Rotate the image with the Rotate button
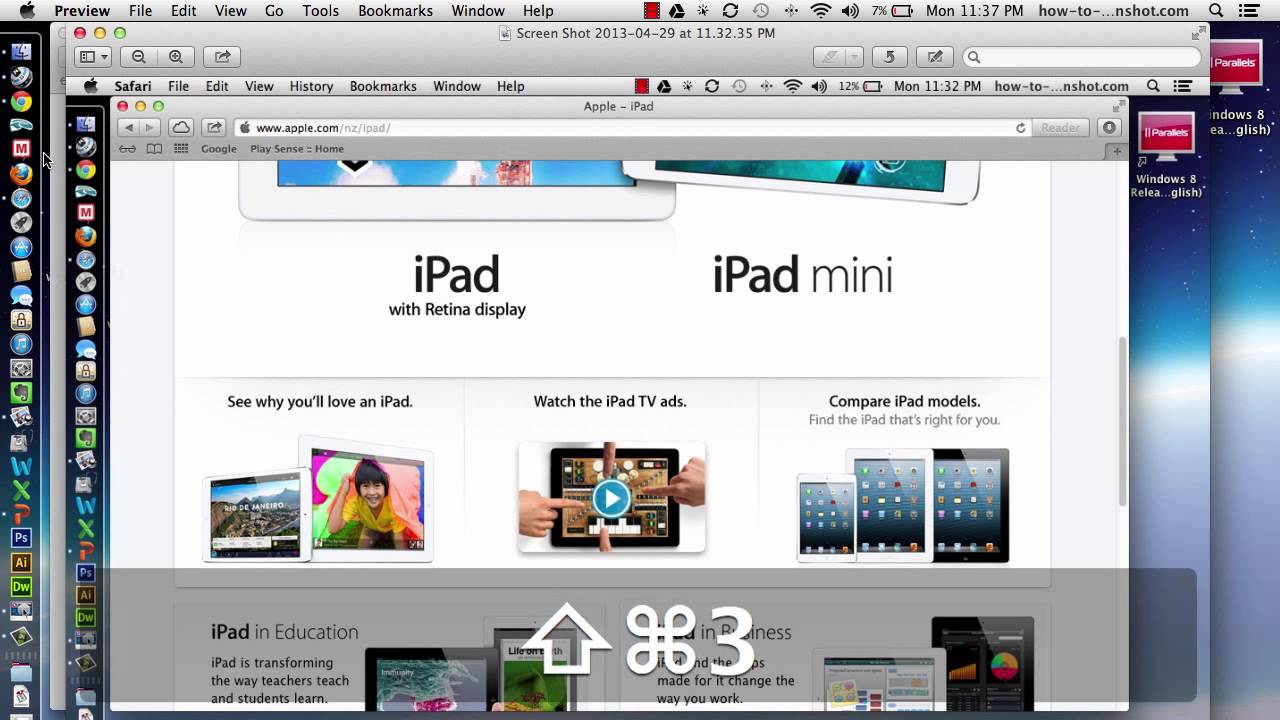The image size is (1280, 720). tap(890, 57)
